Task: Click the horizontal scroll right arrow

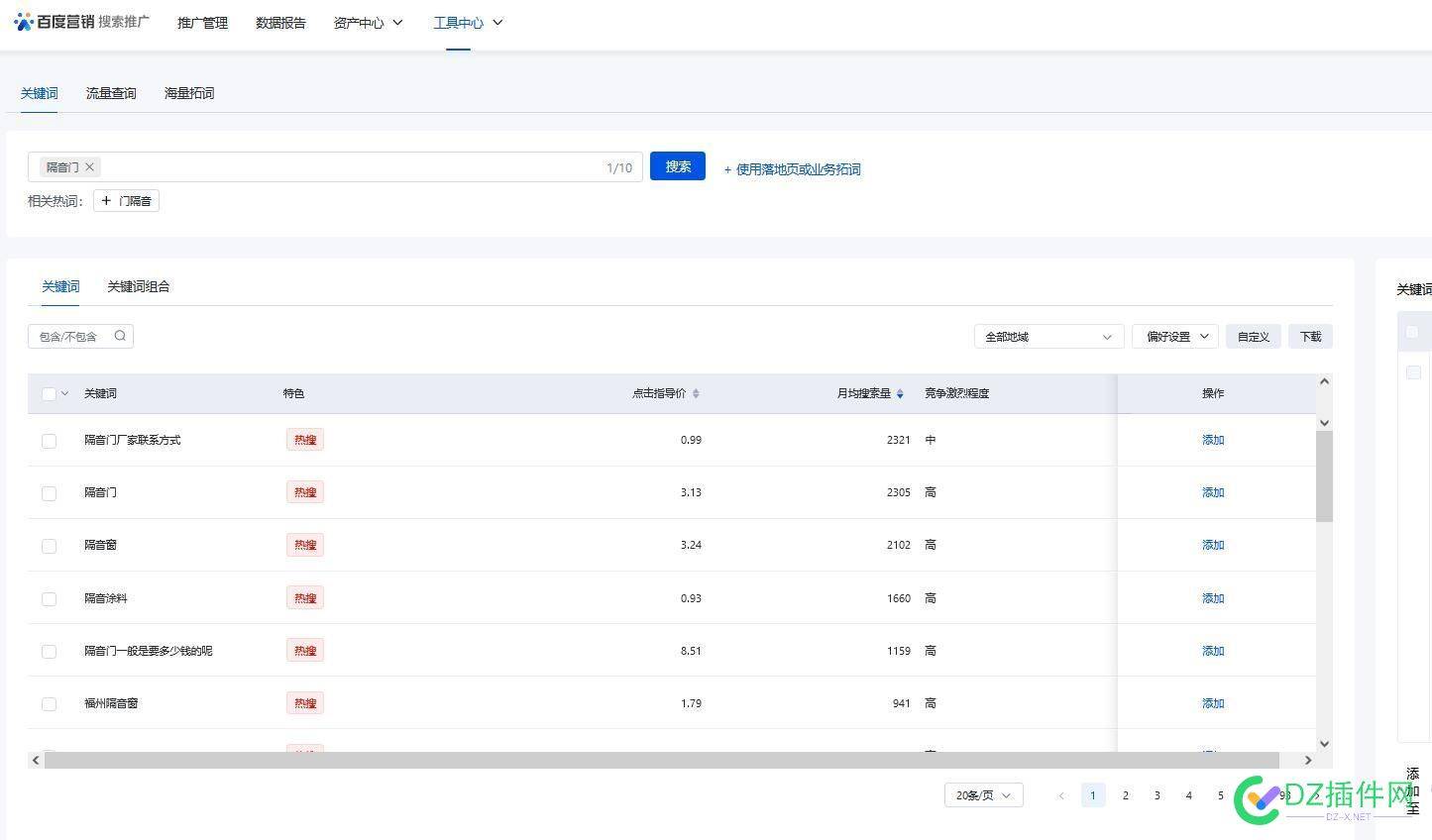Action: pos(1307,760)
